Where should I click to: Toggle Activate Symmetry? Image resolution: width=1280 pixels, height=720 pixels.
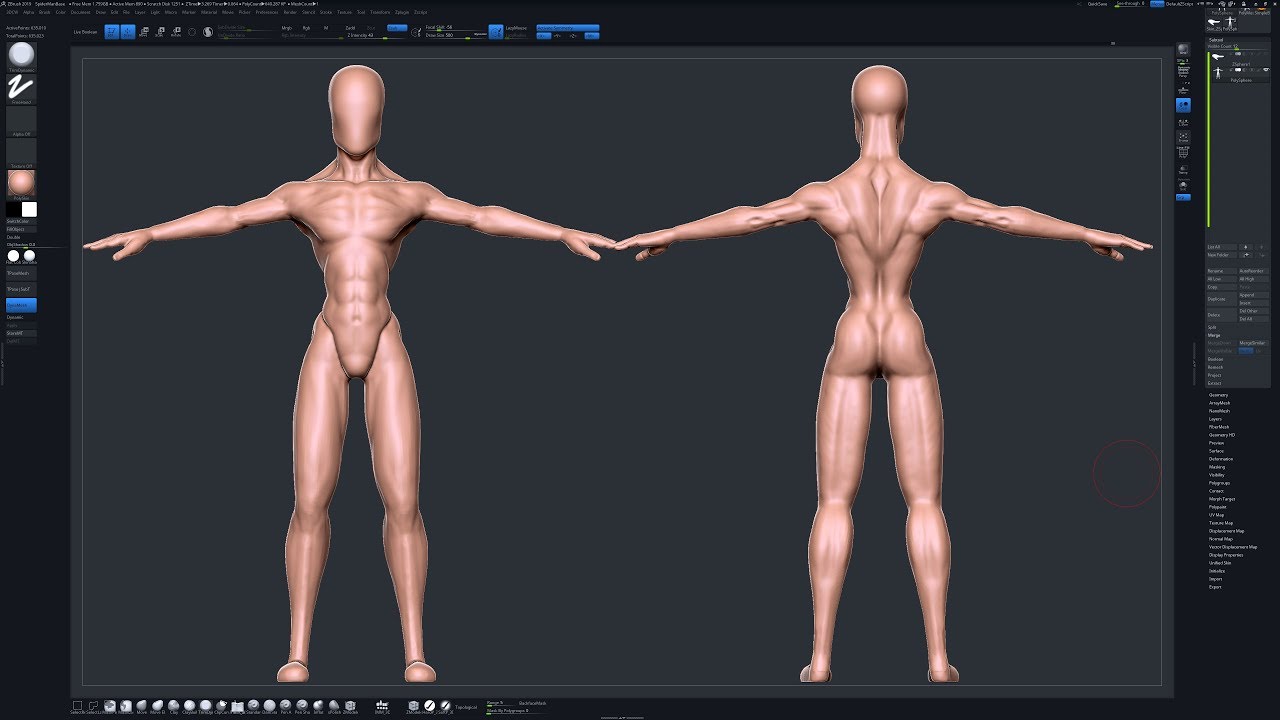(x=567, y=28)
